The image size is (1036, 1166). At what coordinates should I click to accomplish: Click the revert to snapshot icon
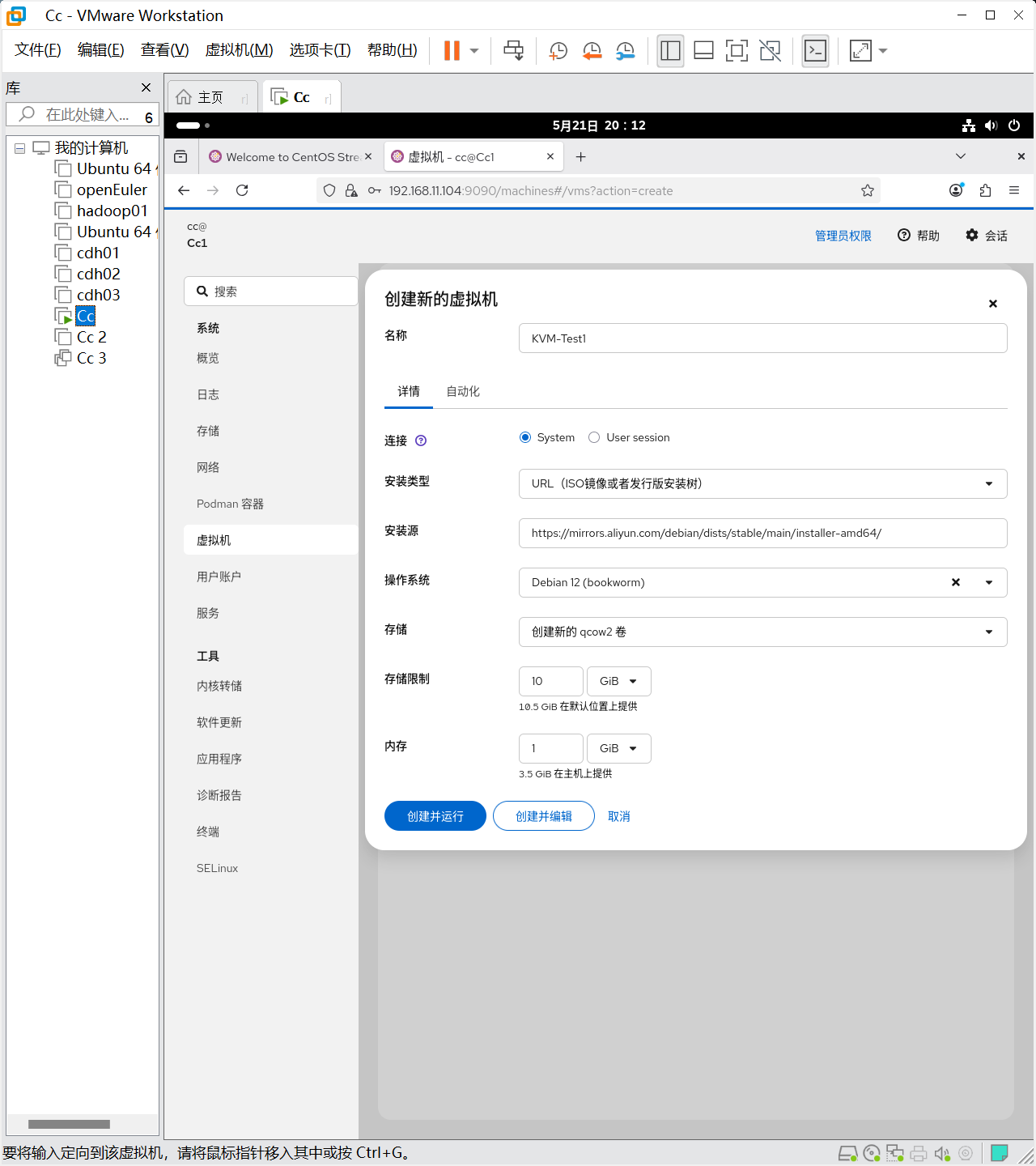[592, 51]
